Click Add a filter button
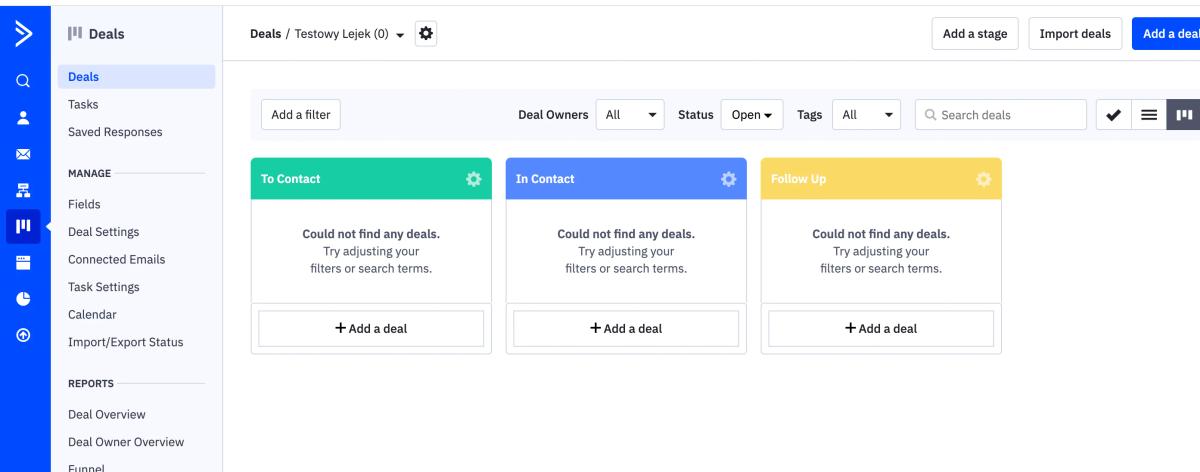This screenshot has width=1200, height=472. 301,115
